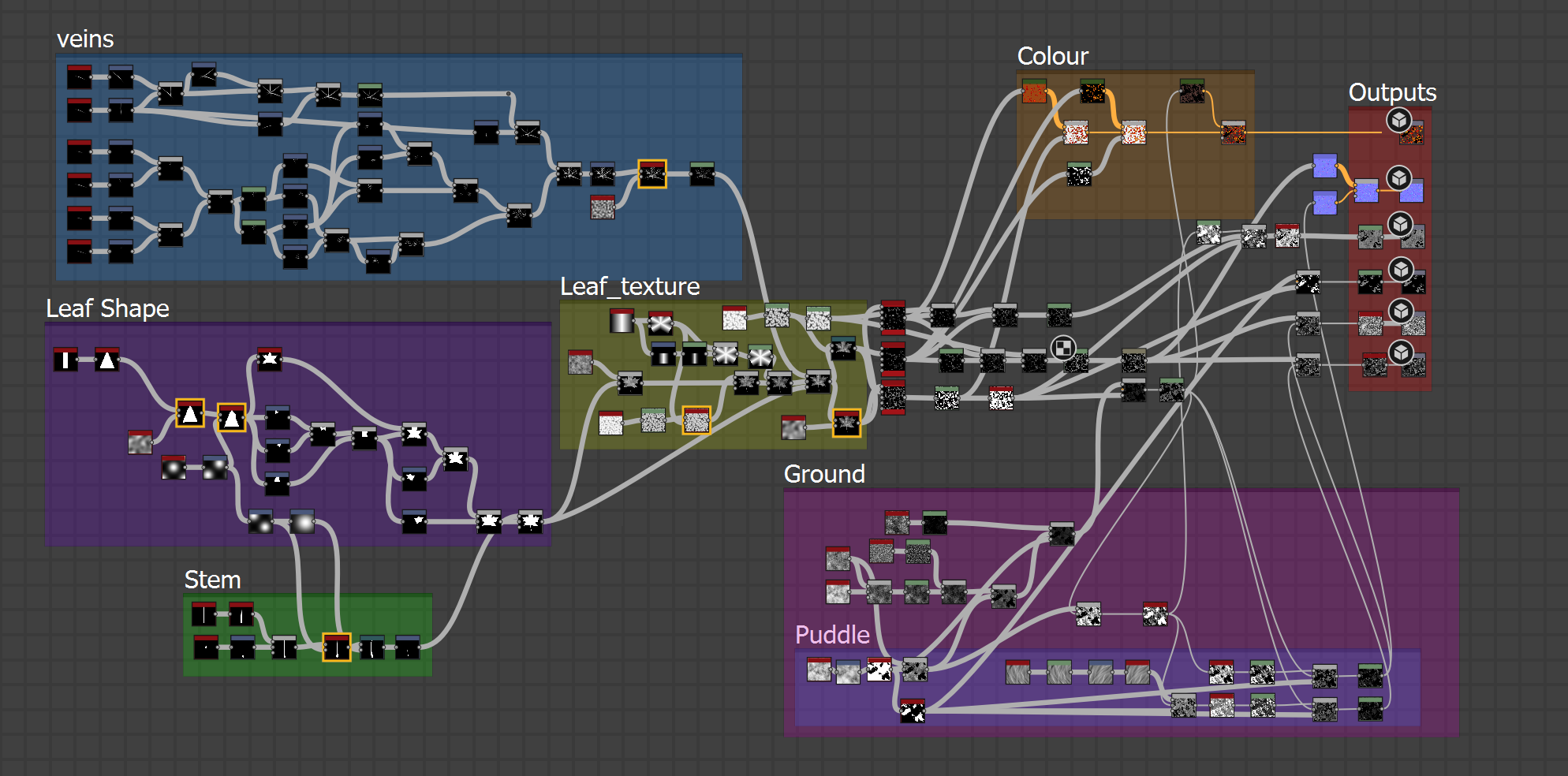This screenshot has width=1568, height=776.
Task: Select the highlighted node in the Stem frame
Action: 337,647
